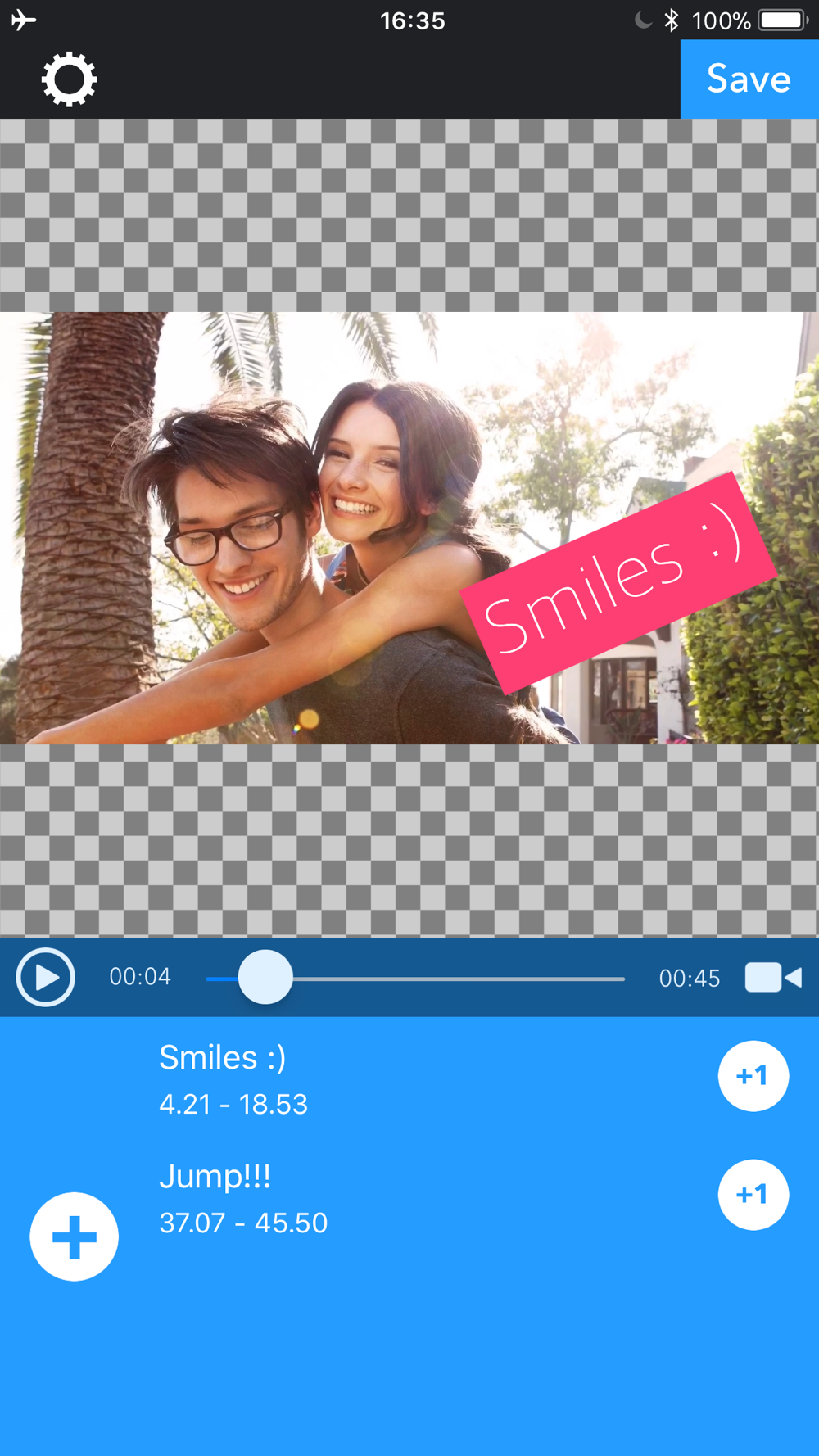Tap the video preview of the couple

coord(409,528)
